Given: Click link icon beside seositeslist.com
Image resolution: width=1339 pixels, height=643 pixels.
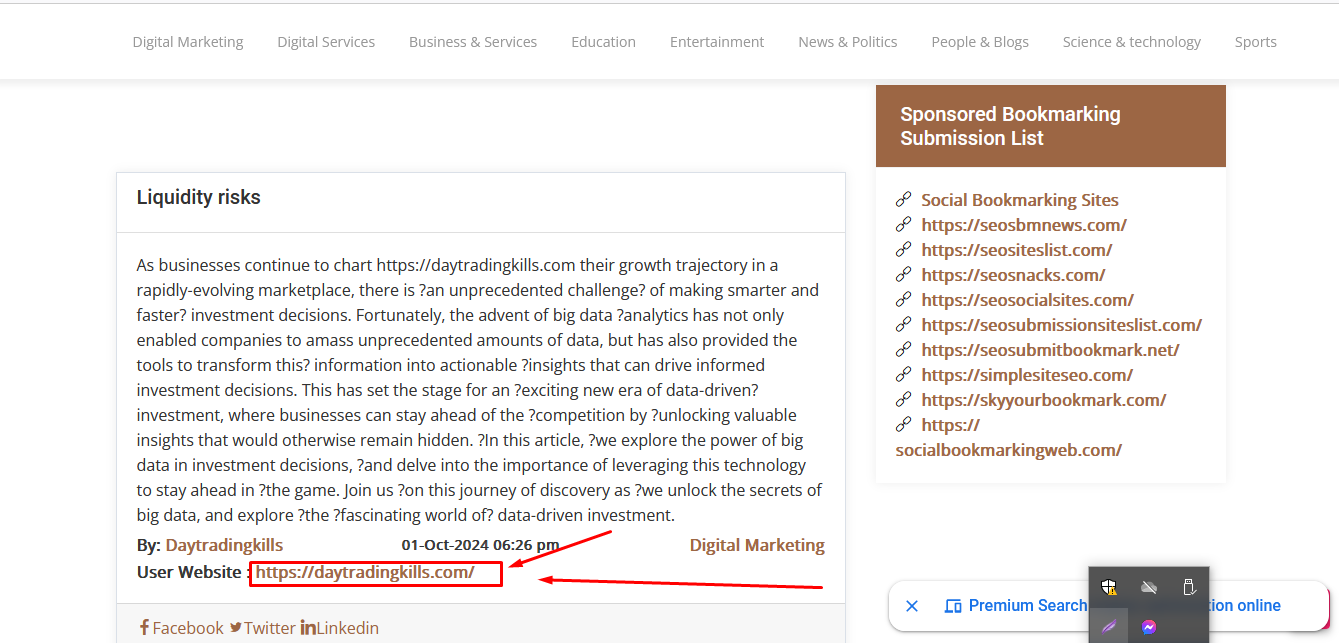Looking at the screenshot, I should (904, 249).
